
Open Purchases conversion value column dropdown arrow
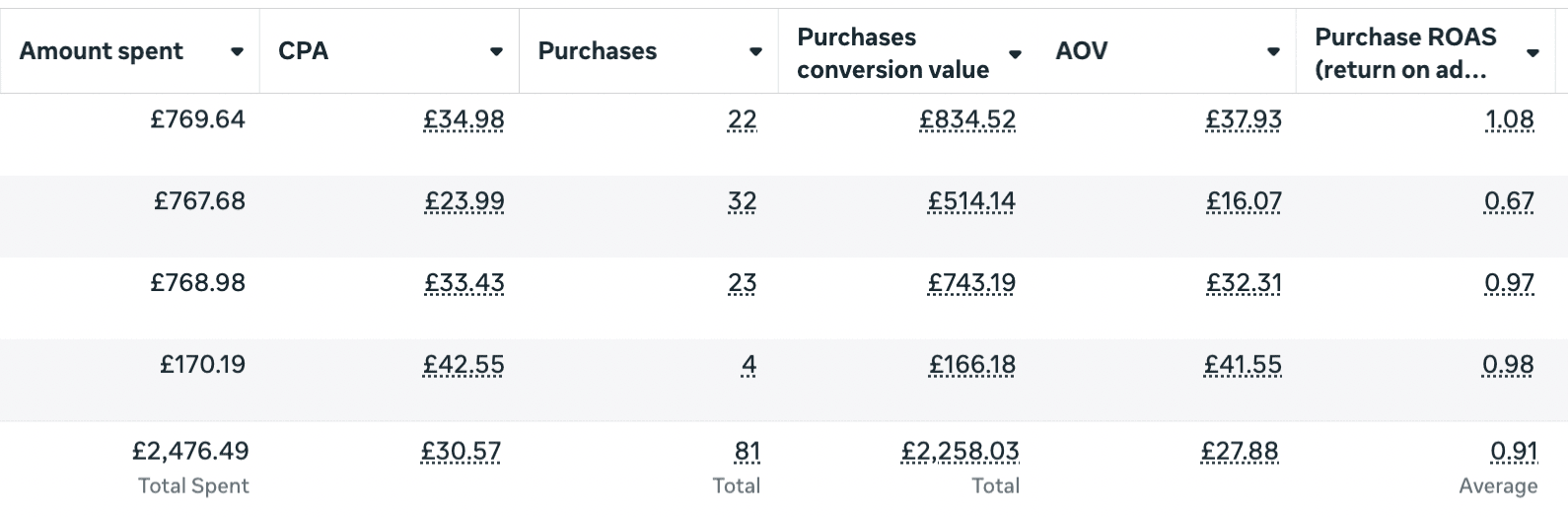click(x=1015, y=53)
